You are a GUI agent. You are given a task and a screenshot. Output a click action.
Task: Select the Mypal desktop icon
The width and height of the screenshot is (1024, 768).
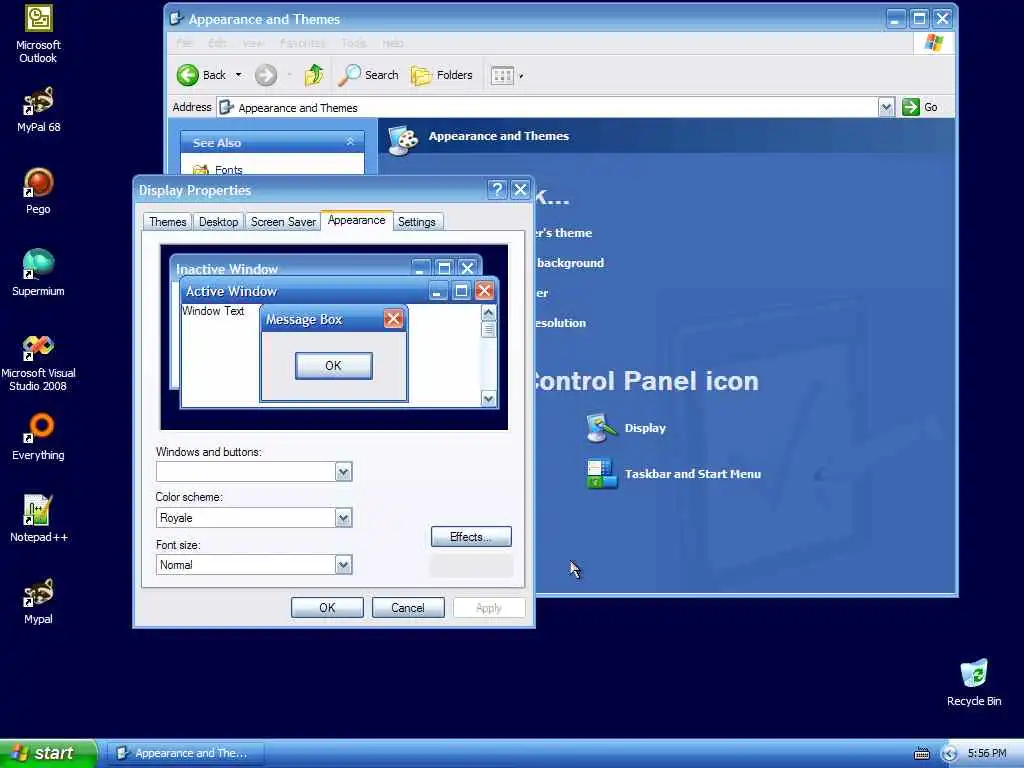38,601
